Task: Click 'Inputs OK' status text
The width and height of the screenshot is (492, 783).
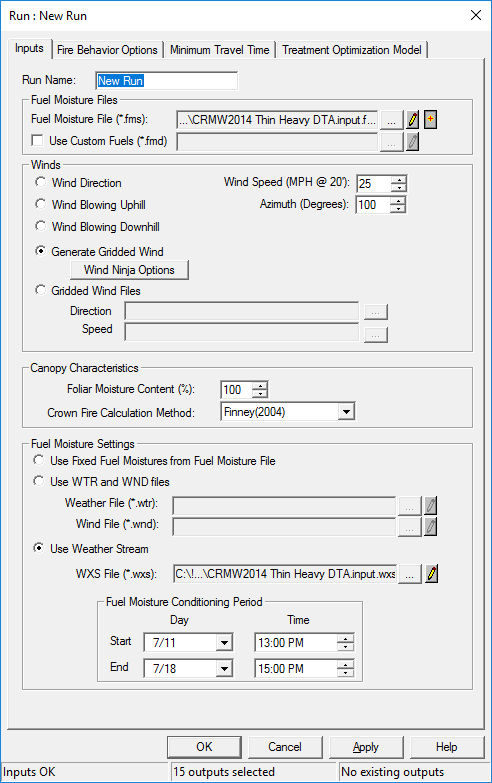Action: 29,772
